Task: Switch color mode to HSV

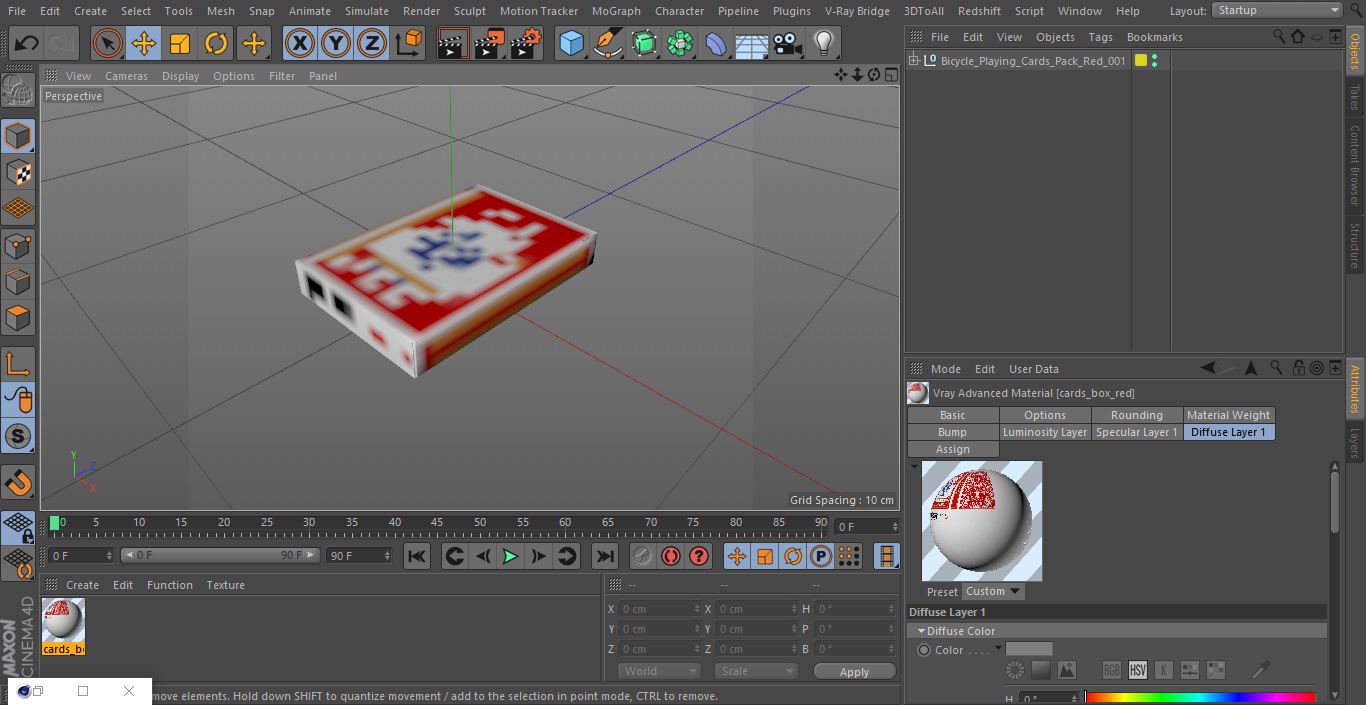Action: 1137,670
